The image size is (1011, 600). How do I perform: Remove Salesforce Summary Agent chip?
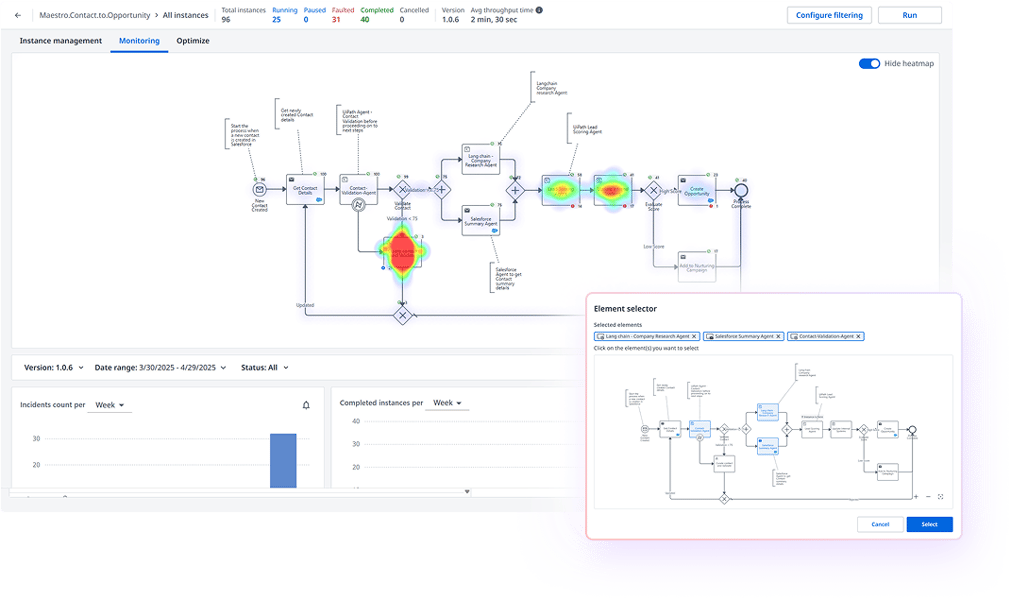(778, 336)
